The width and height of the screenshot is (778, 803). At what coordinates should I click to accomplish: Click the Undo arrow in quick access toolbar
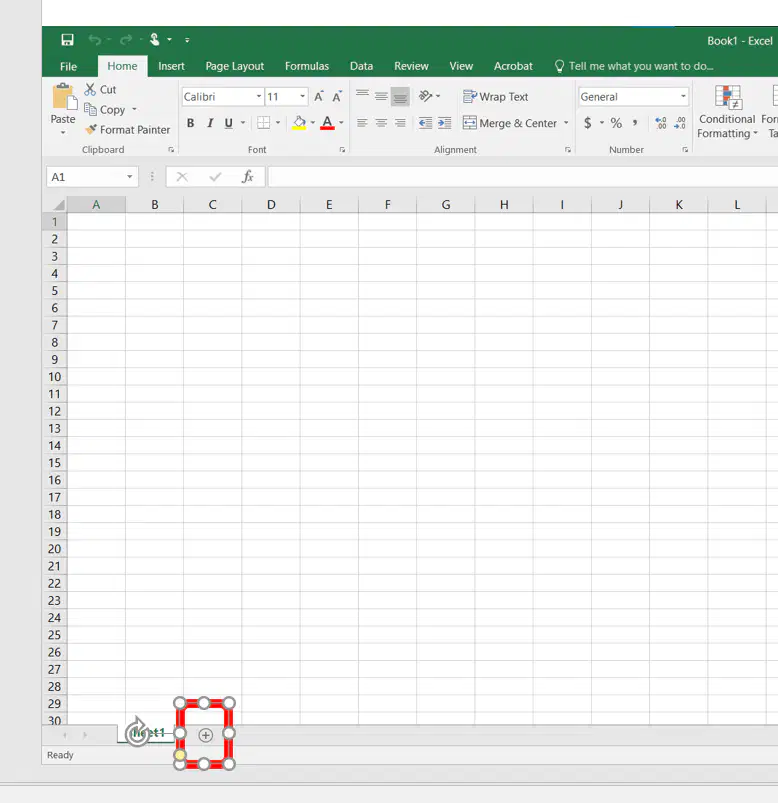point(94,39)
